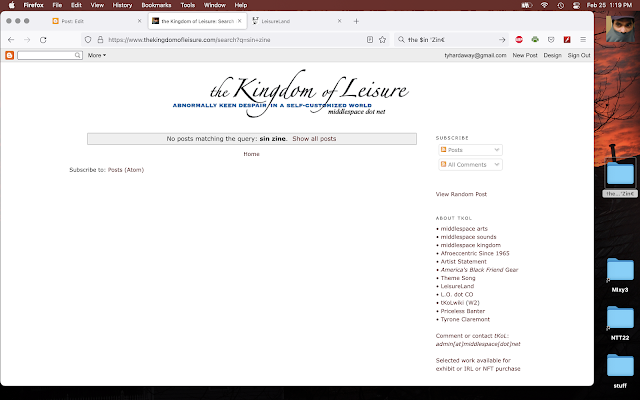Open Firefox hamburger application menu
This screenshot has width=640, height=400.
[583, 40]
